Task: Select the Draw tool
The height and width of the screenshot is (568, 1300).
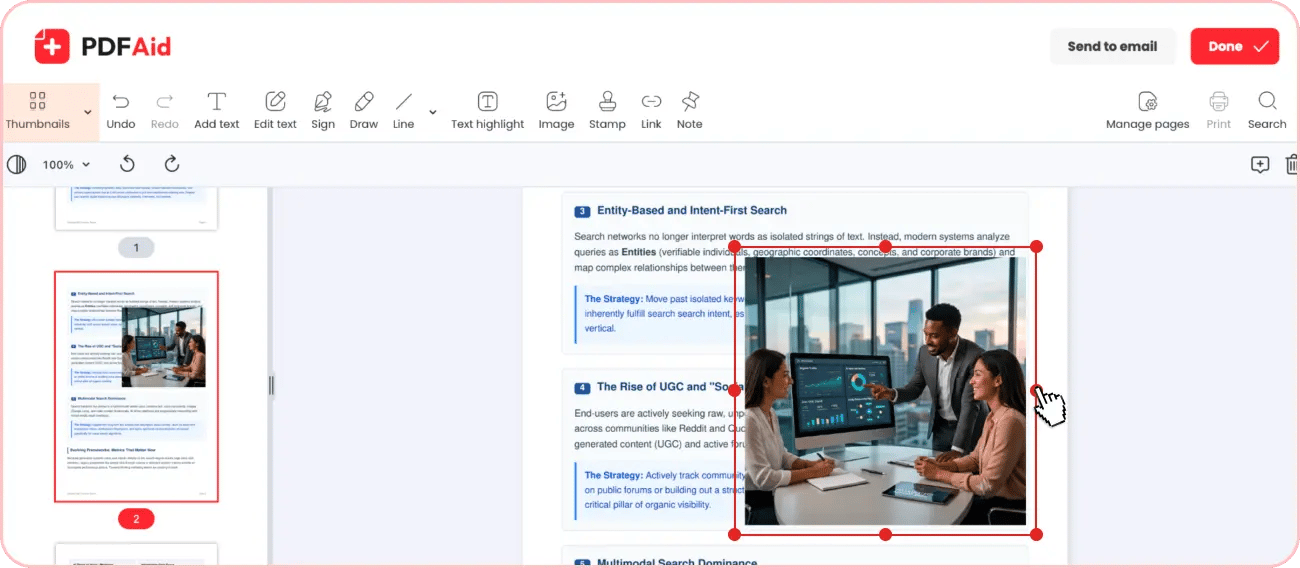Action: (x=364, y=111)
